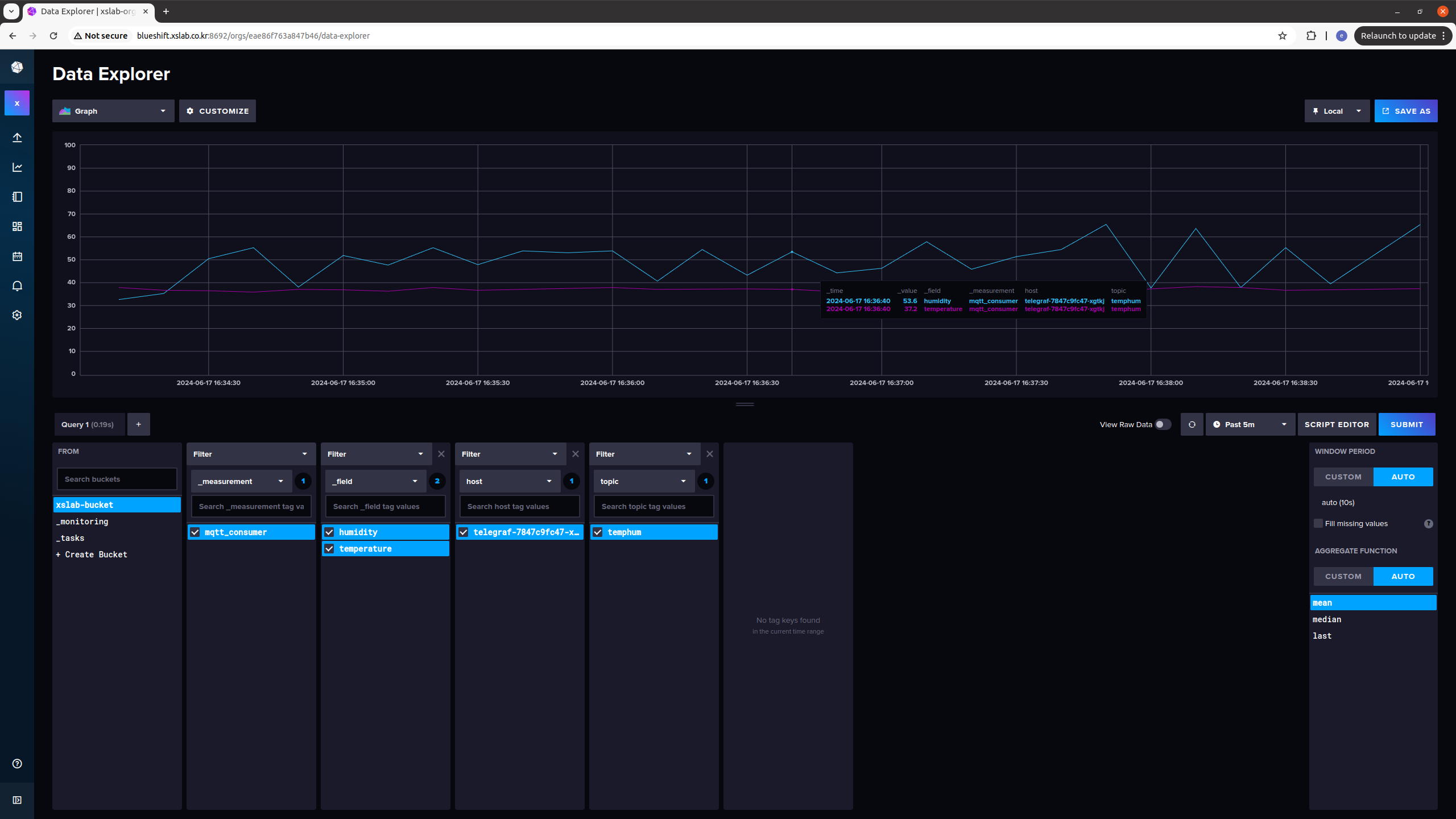This screenshot has width=1456, height=819.
Task: Open Filter mode dropdown above _measurement
Action: coord(251,454)
